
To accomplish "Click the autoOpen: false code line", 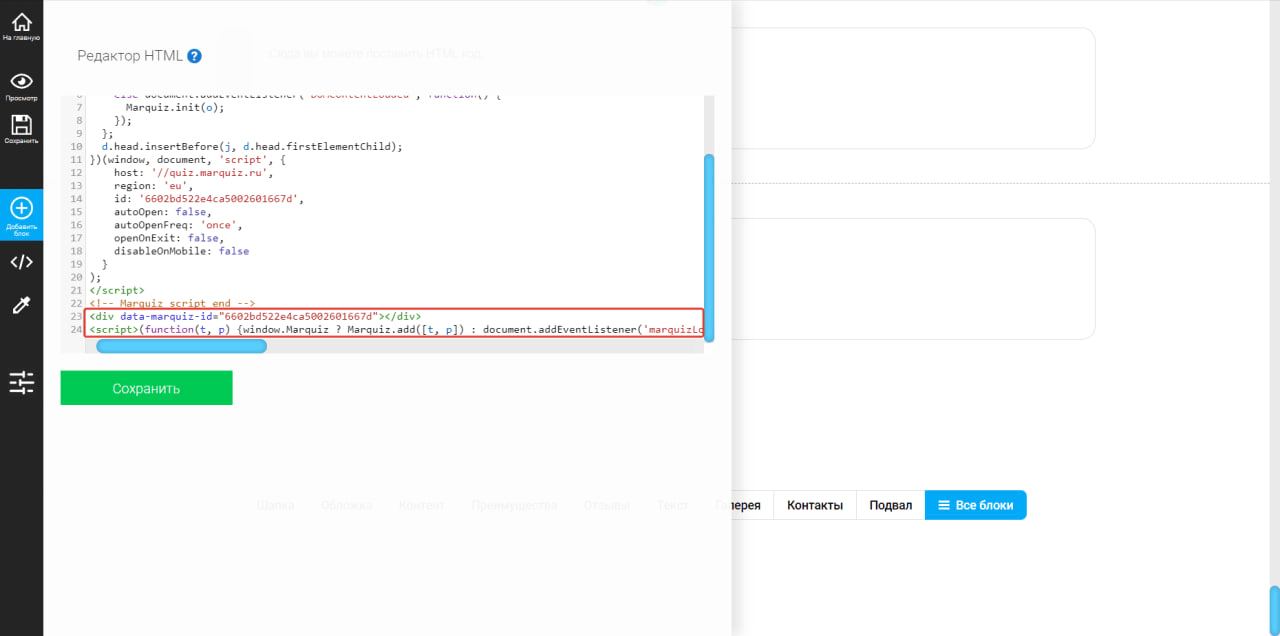I will point(162,212).
